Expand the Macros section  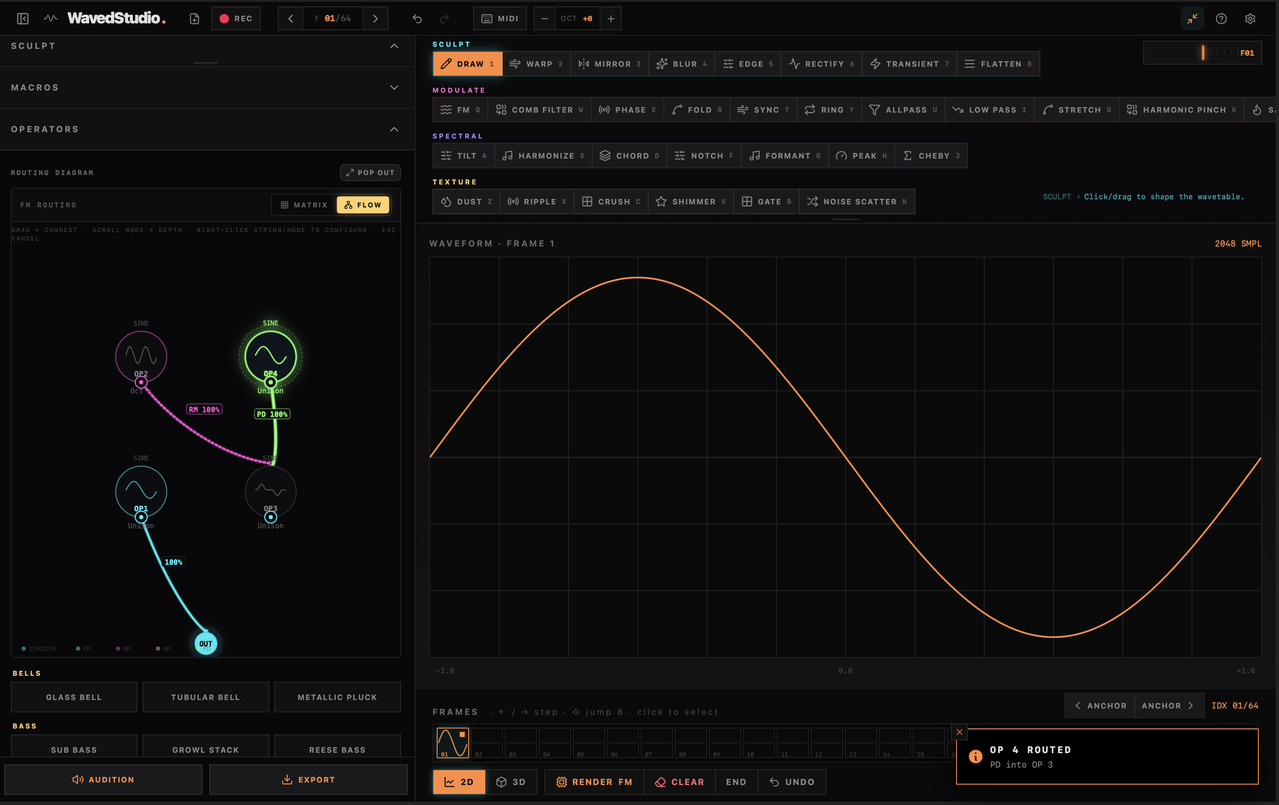click(x=394, y=87)
